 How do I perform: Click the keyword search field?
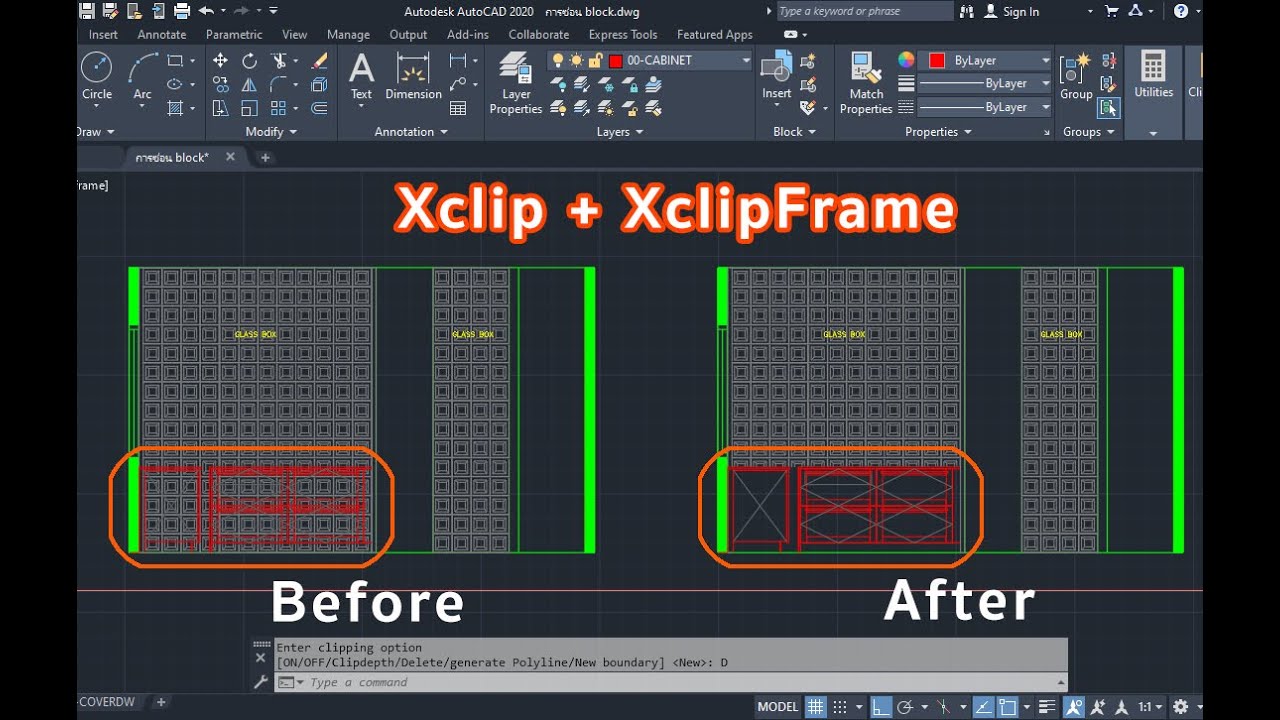(864, 11)
